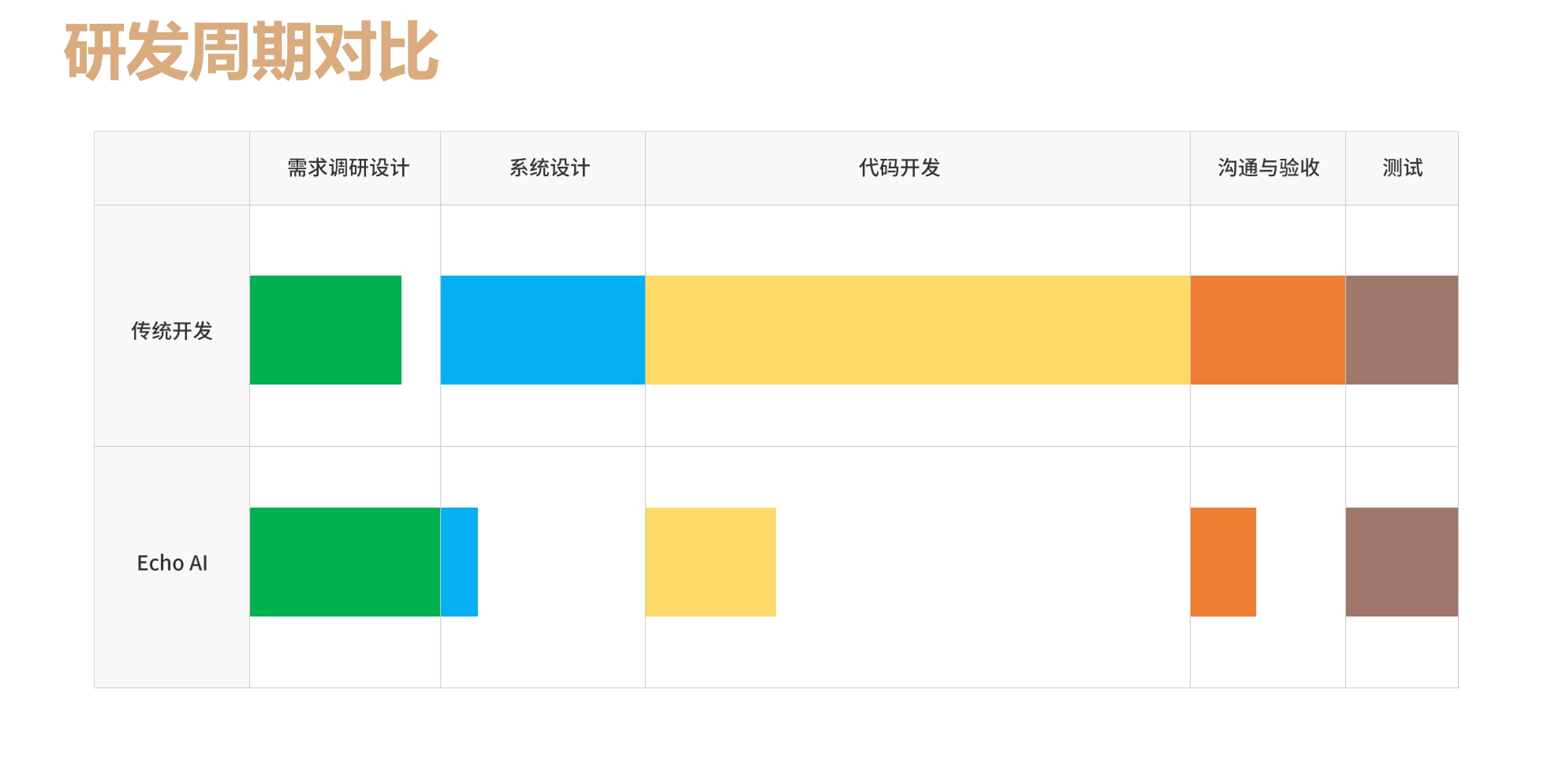Select the green bar in 传统开发 row
The height and width of the screenshot is (759, 1568).
pos(325,330)
